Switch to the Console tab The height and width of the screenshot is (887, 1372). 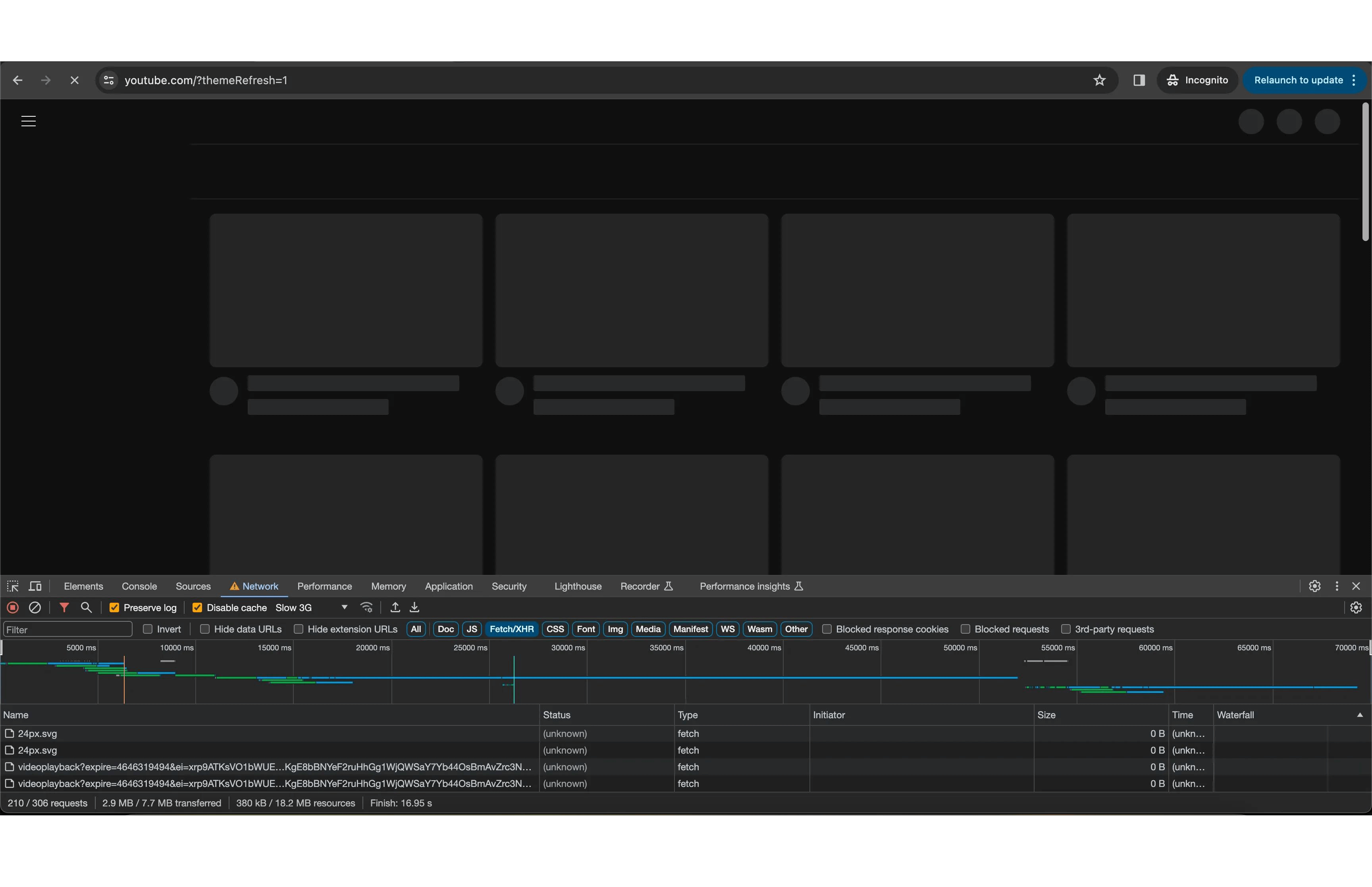point(139,586)
